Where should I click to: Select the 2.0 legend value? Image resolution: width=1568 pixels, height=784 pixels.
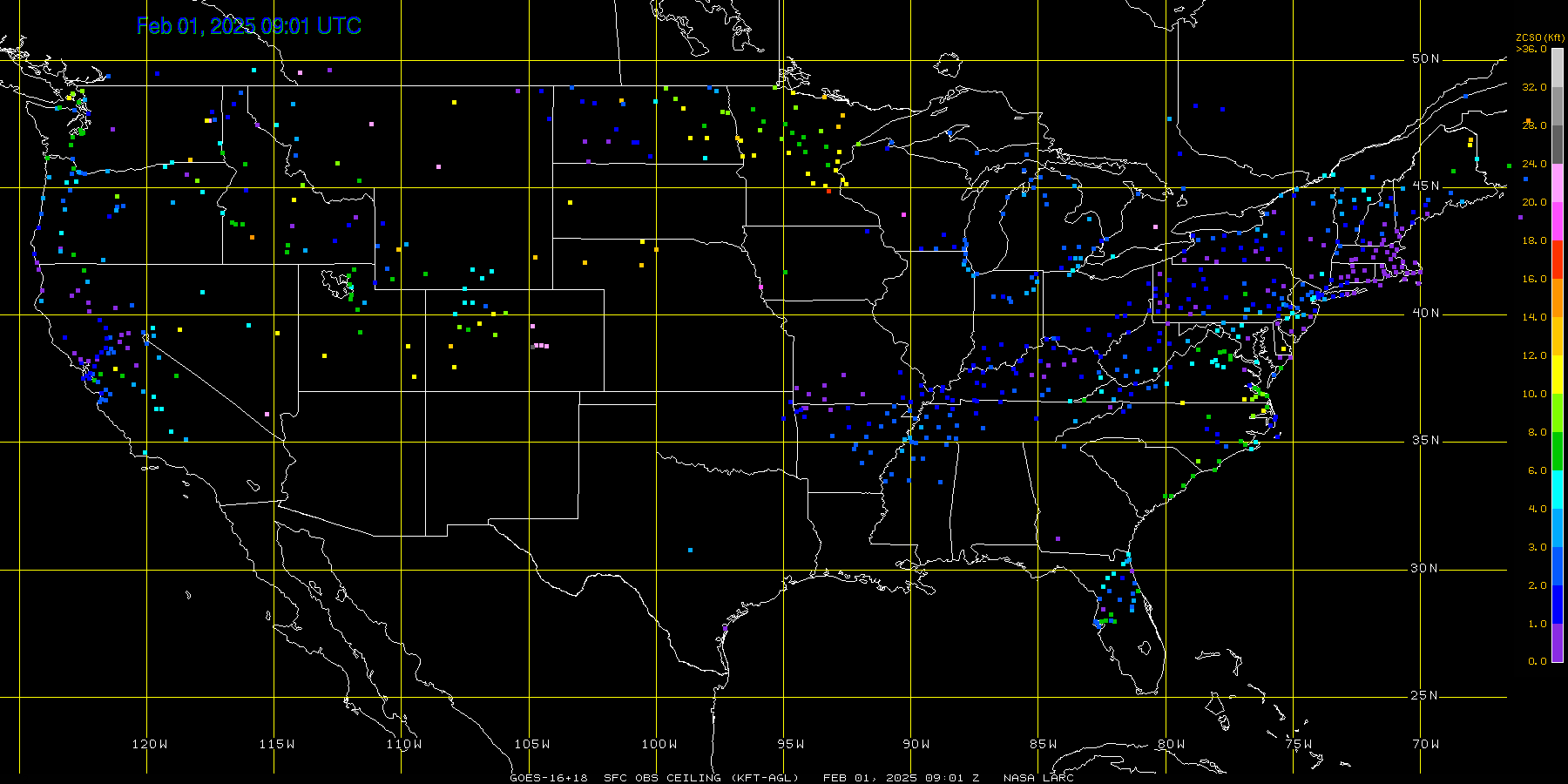1537,585
